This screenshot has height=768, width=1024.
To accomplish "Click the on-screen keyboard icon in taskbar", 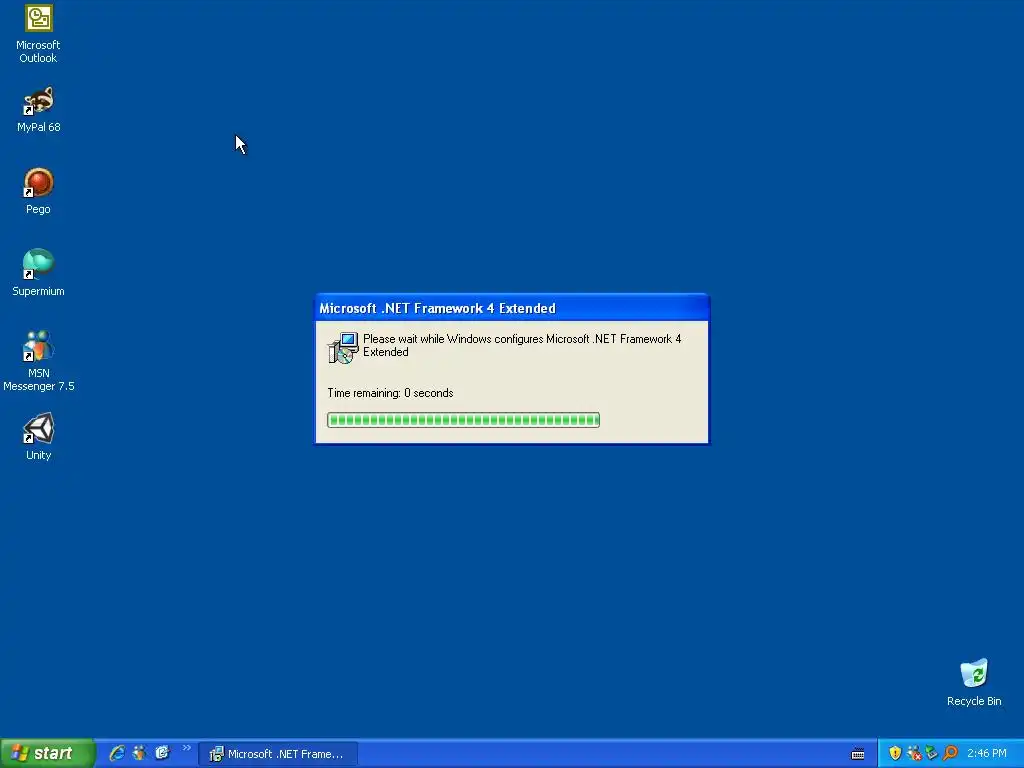I will pyautogui.click(x=858, y=754).
